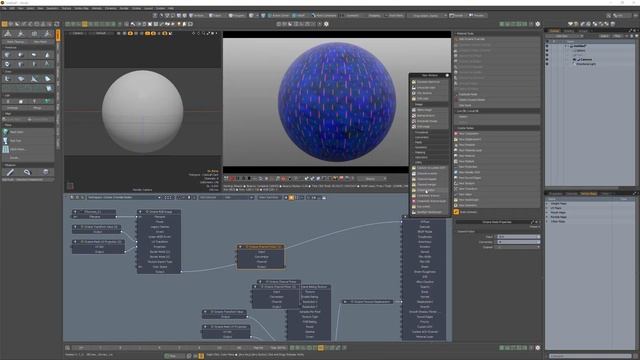Click the magnifier icon at the timeline bar's left end
This screenshot has height=360, width=640.
click(67, 348)
